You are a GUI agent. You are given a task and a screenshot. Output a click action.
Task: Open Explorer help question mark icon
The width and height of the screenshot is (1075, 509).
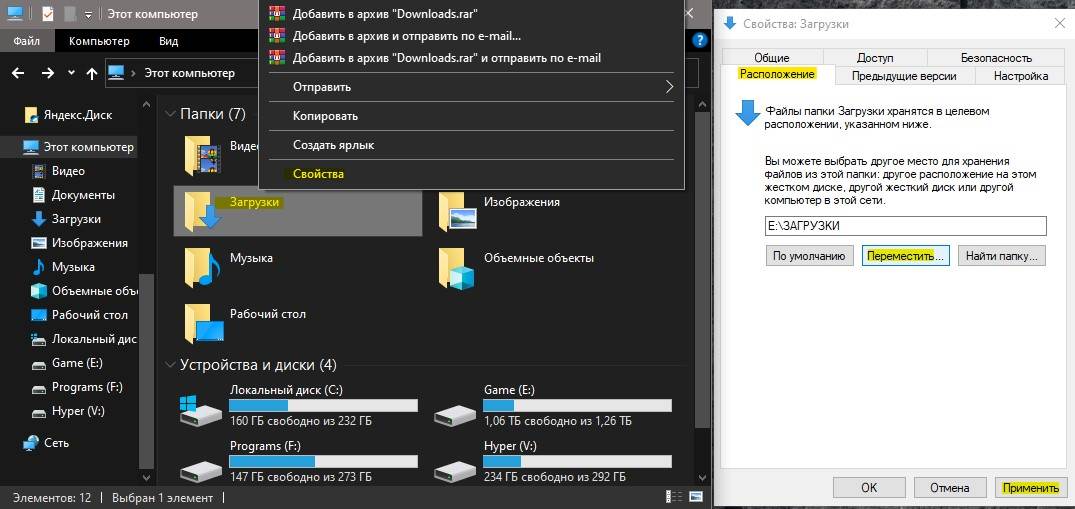700,40
